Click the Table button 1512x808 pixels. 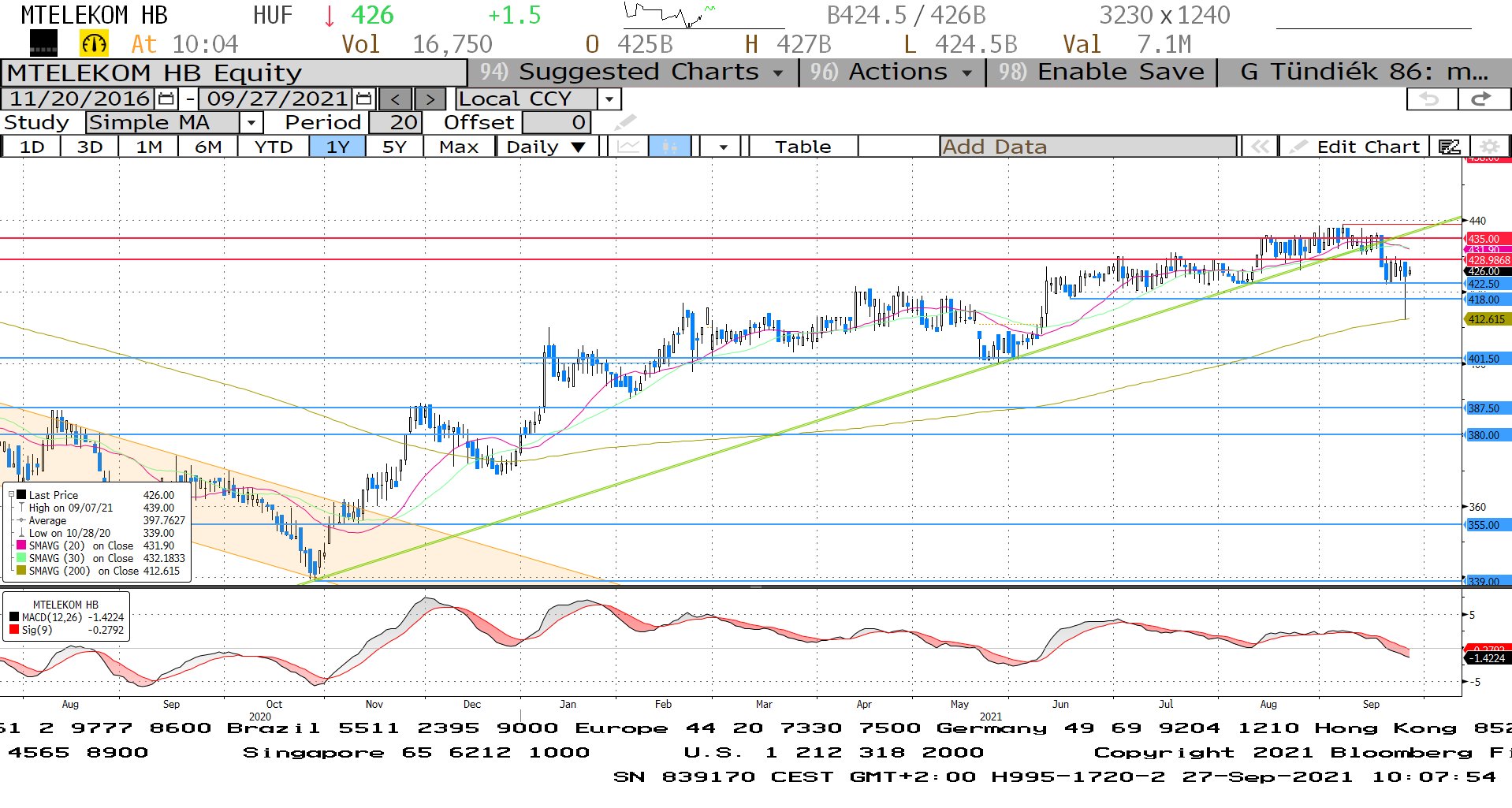click(803, 147)
